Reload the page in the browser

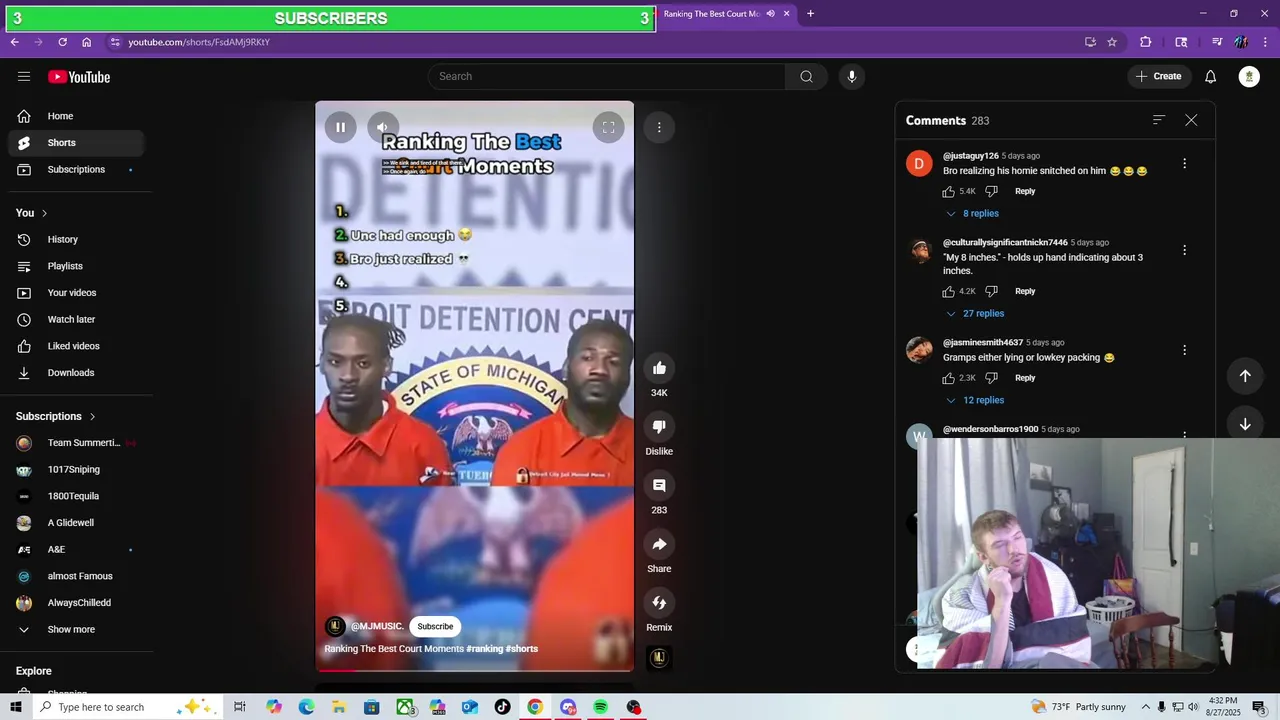coord(62,42)
